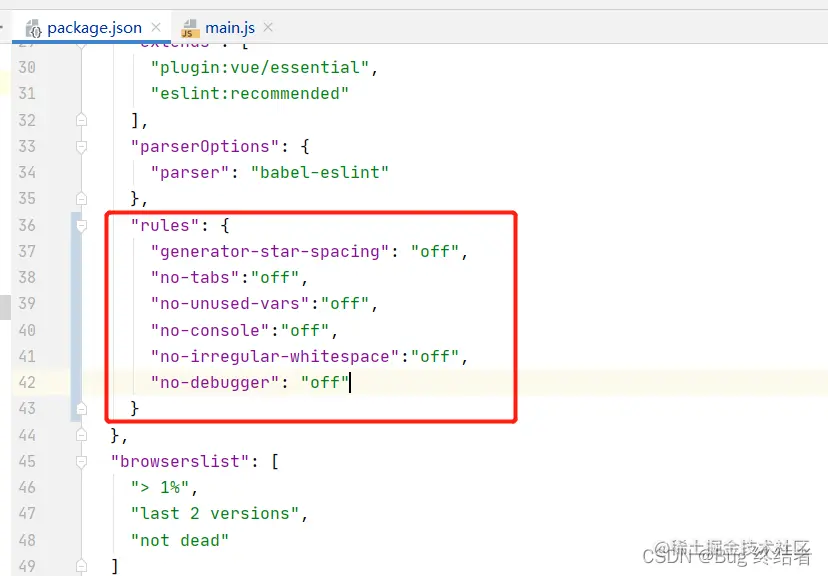
Task: Switch to the package.json tab
Action: pyautogui.click(x=94, y=27)
